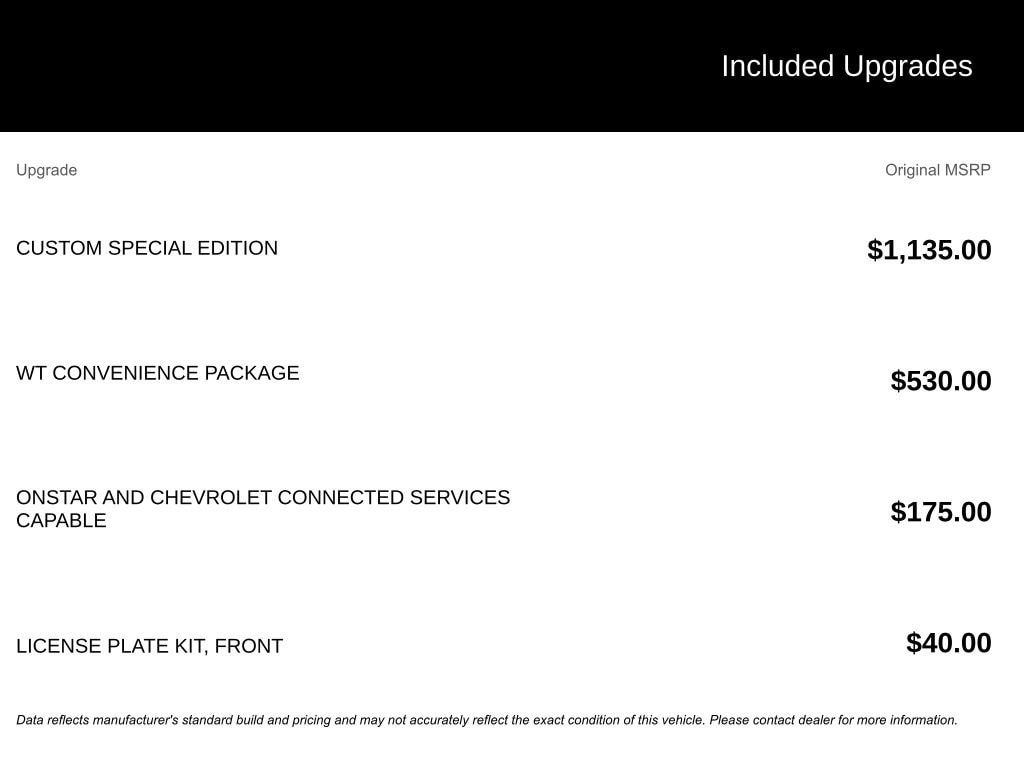Click the data disclaimer footnote text
This screenshot has width=1024, height=768.
487,720
